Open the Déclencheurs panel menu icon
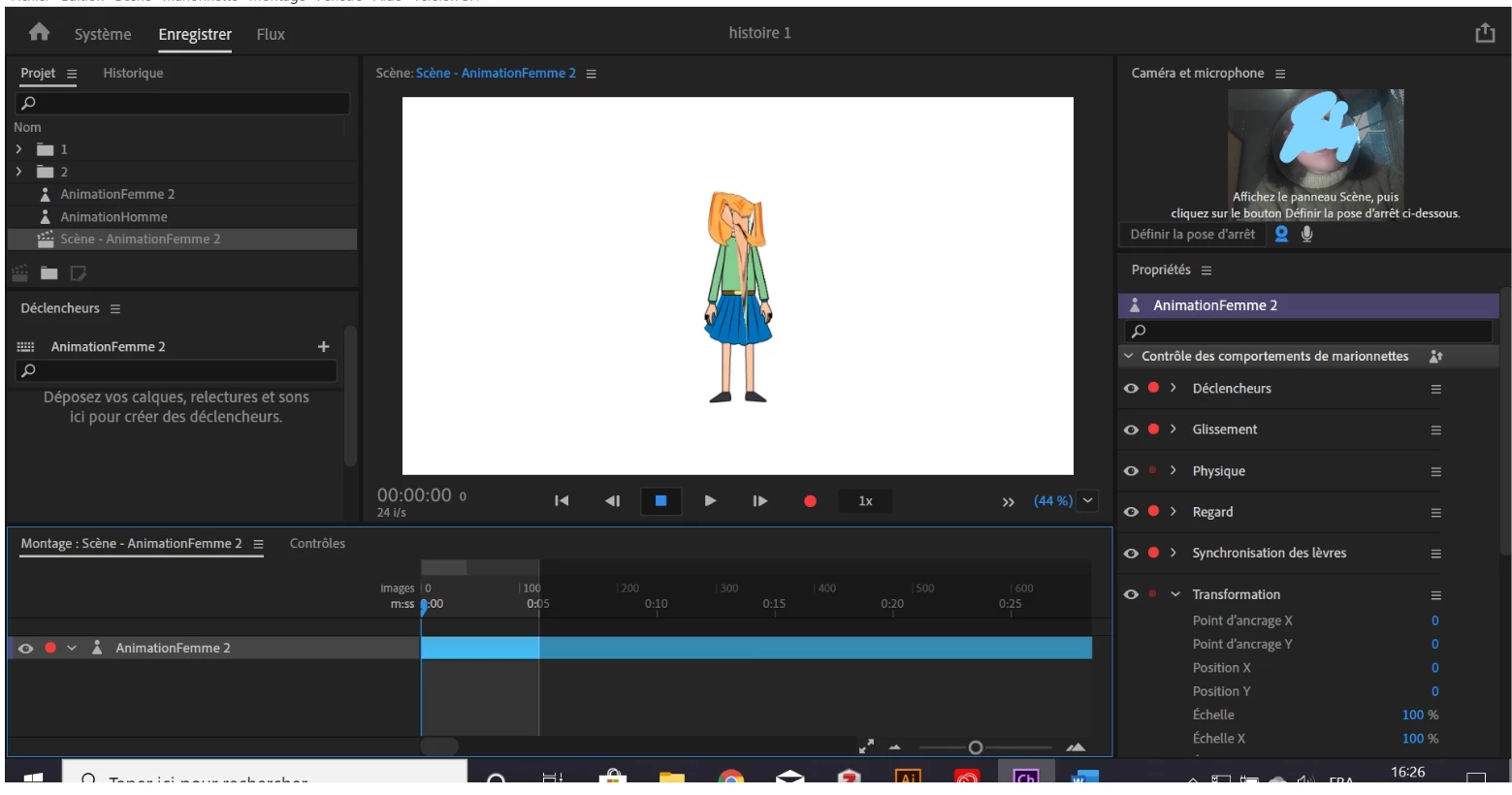Screen dimensions: 1512x795 115,309
